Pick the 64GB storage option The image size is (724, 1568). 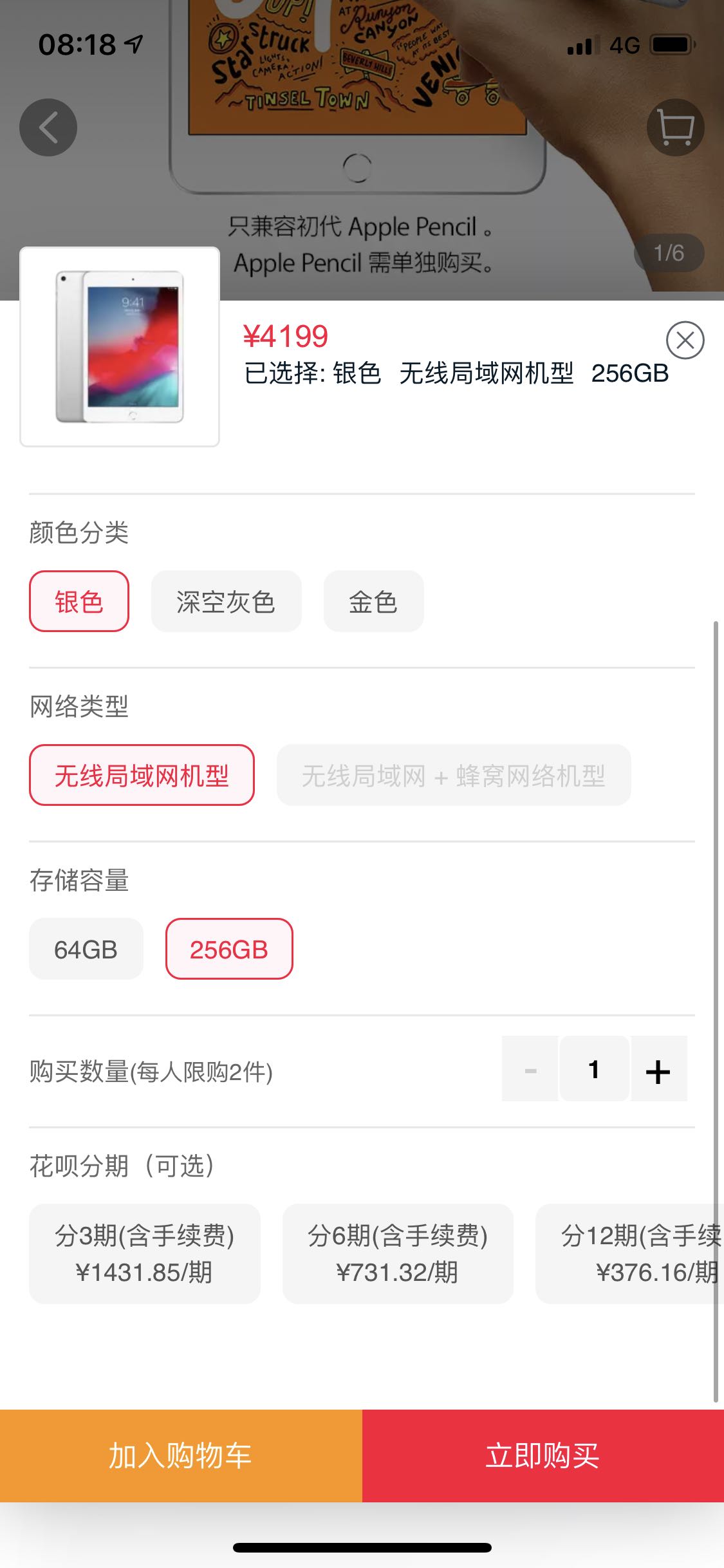point(86,949)
